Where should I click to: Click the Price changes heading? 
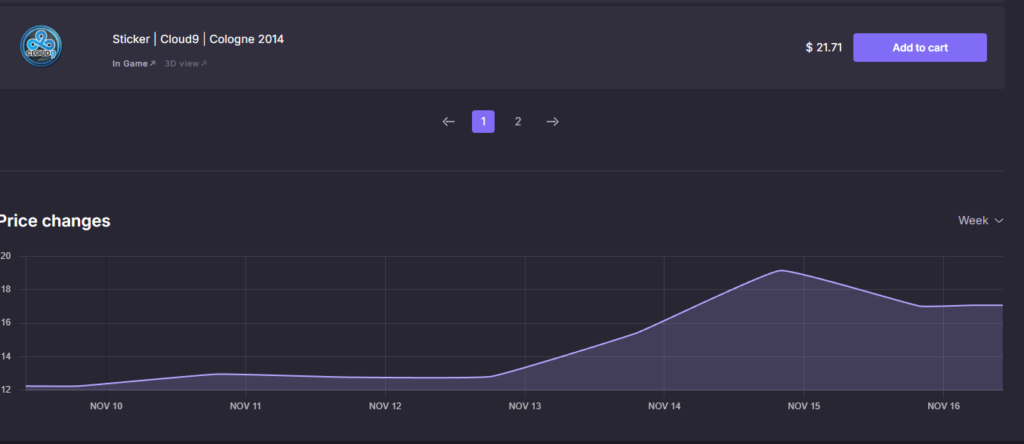click(55, 221)
